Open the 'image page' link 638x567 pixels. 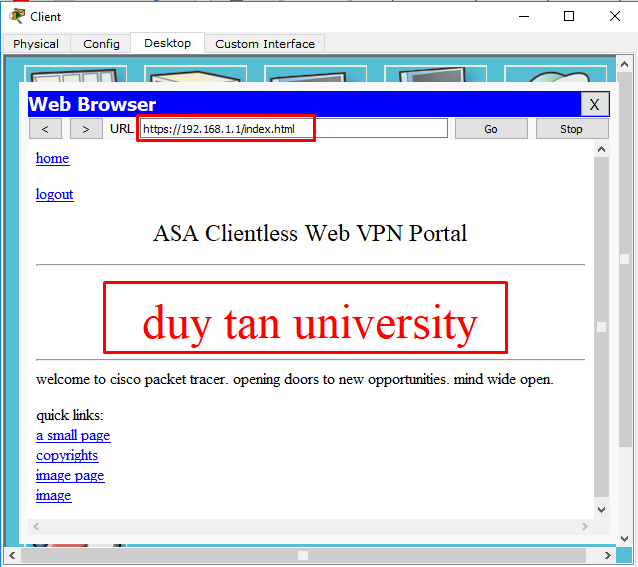(70, 475)
